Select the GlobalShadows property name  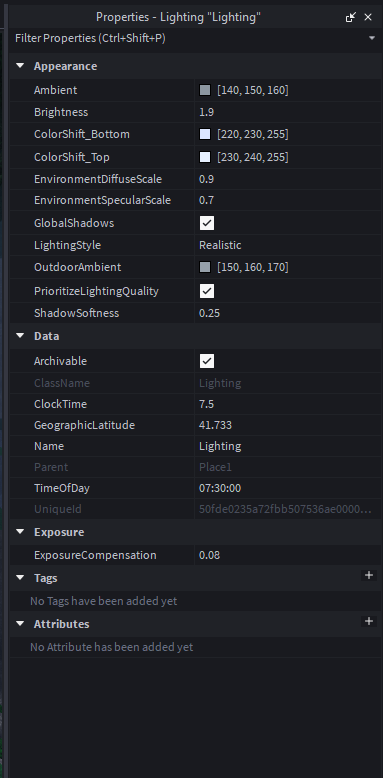(x=74, y=223)
